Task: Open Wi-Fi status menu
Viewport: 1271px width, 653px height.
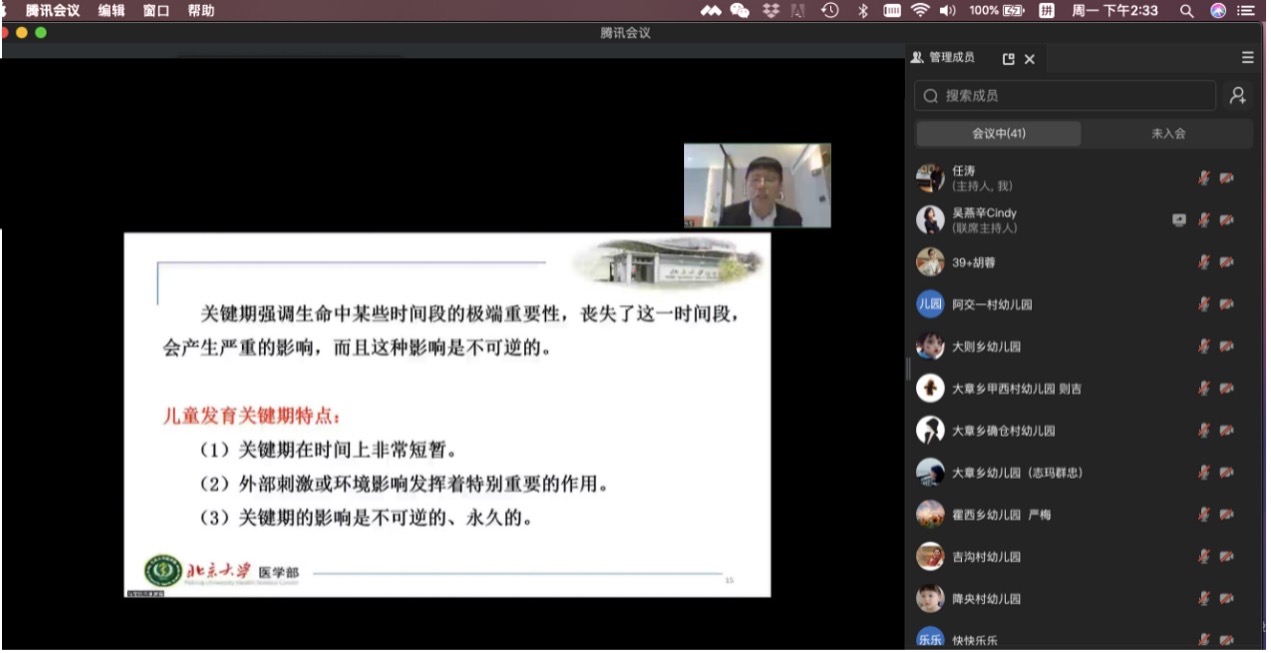Action: coord(919,11)
